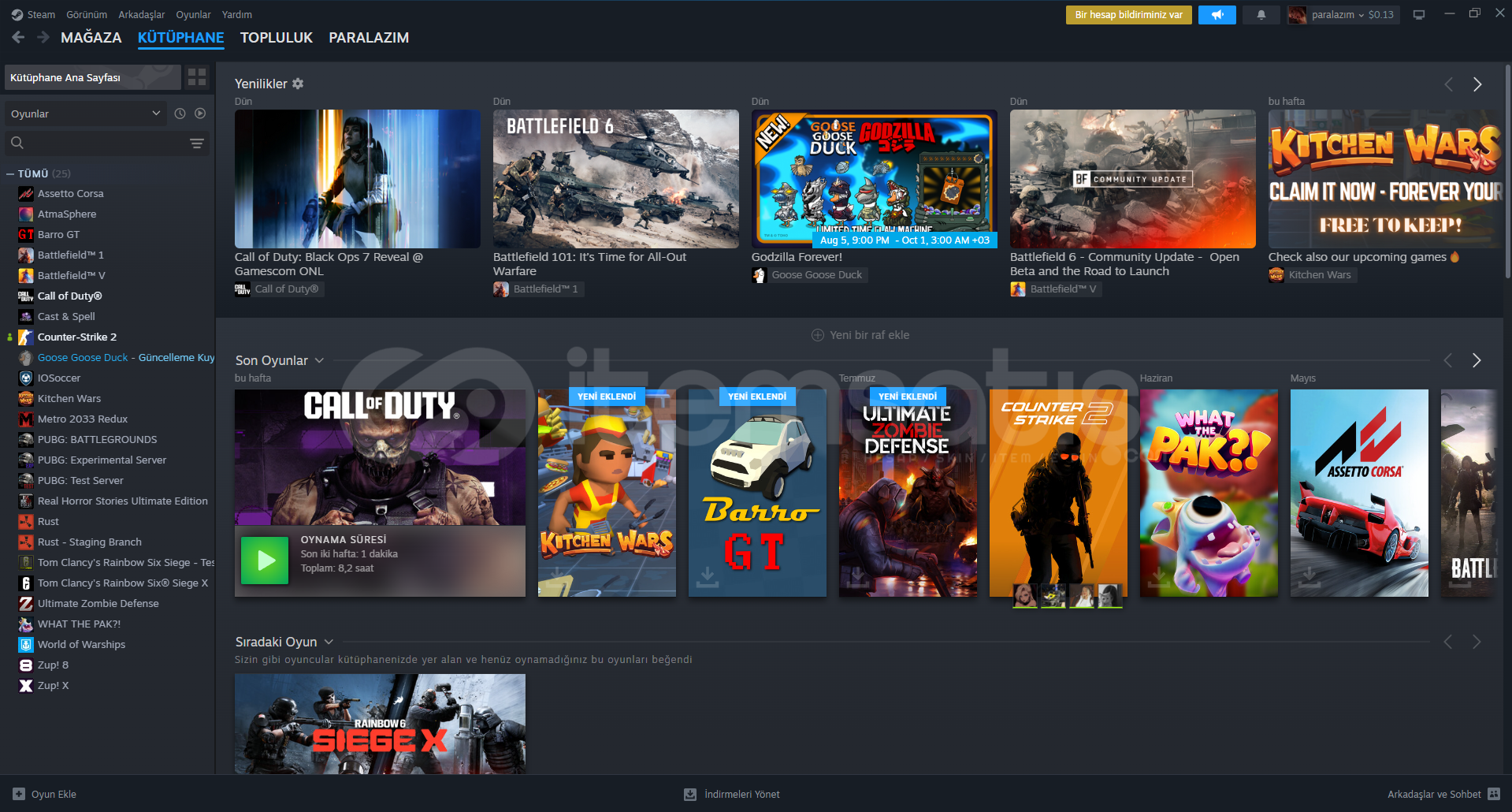Open Rainbow Six Siege X suggestion cover

[380, 724]
